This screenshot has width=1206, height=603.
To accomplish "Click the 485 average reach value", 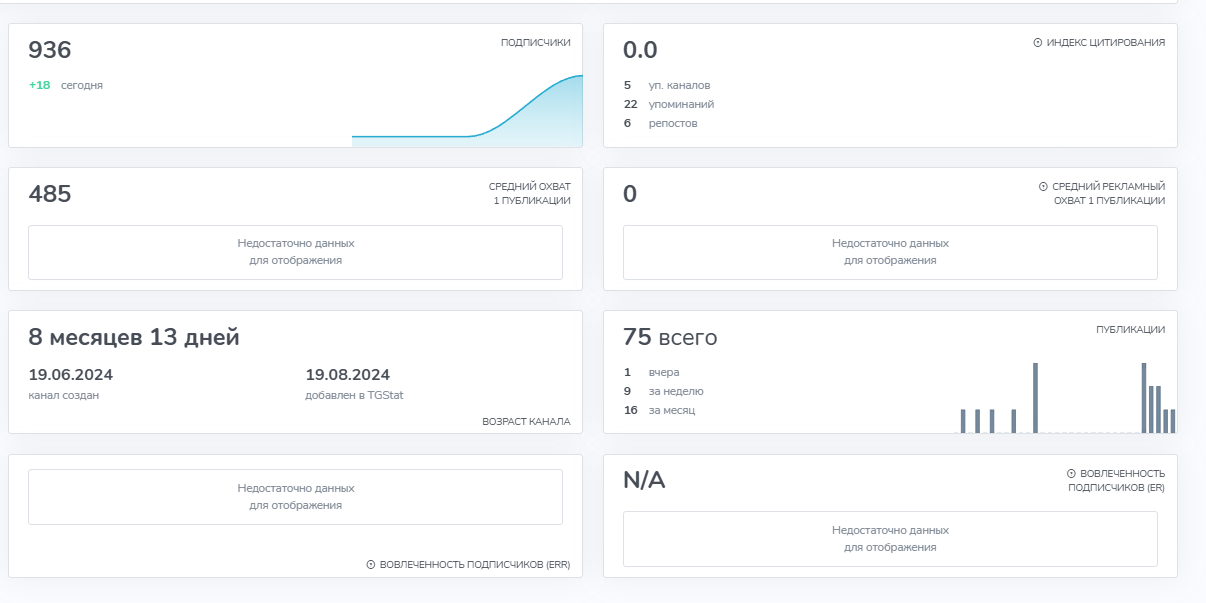I will pyautogui.click(x=50, y=194).
